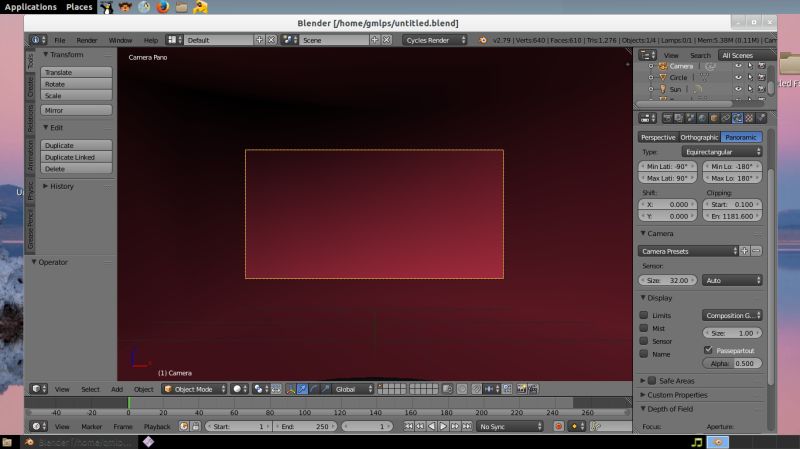Click the Translate button

click(76, 72)
